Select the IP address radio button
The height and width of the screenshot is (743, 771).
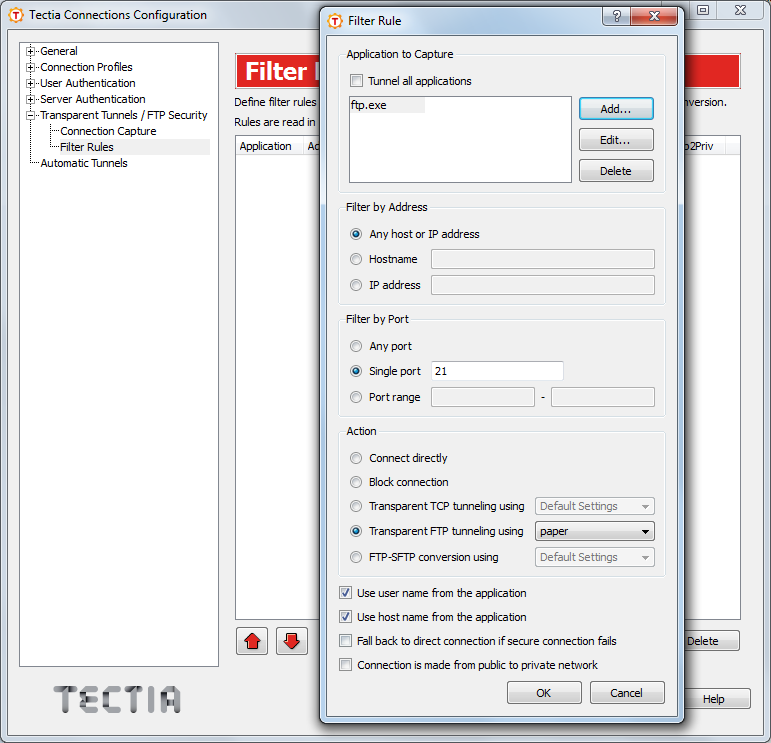[x=356, y=285]
